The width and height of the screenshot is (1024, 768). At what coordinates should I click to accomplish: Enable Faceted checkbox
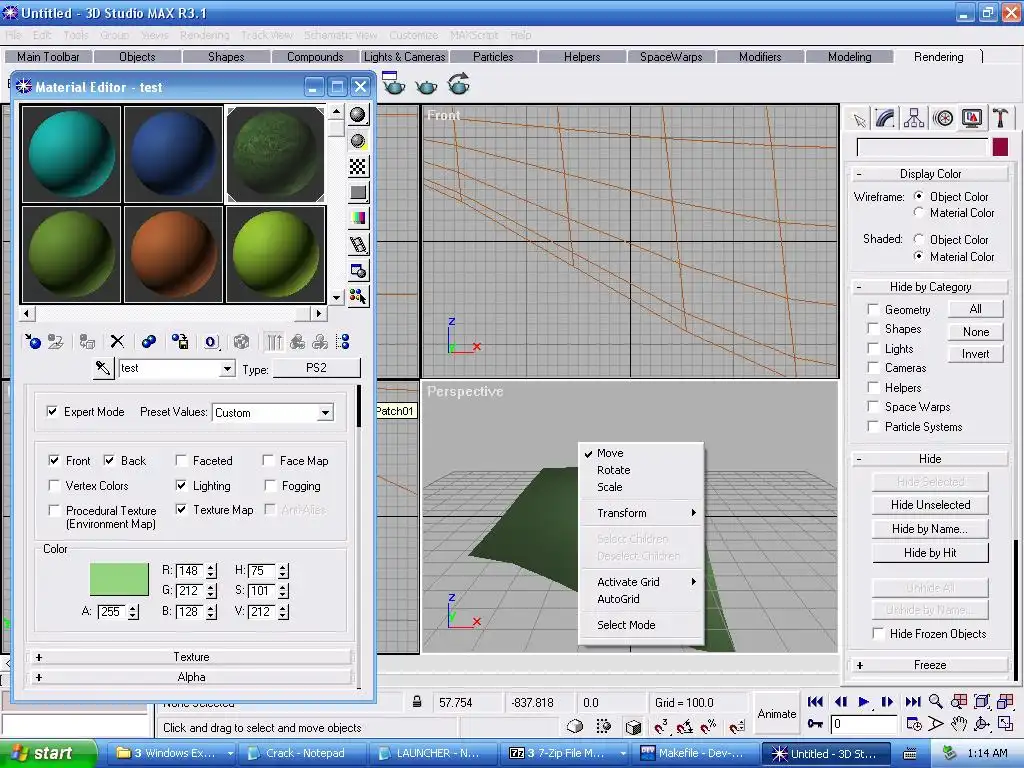[182, 460]
